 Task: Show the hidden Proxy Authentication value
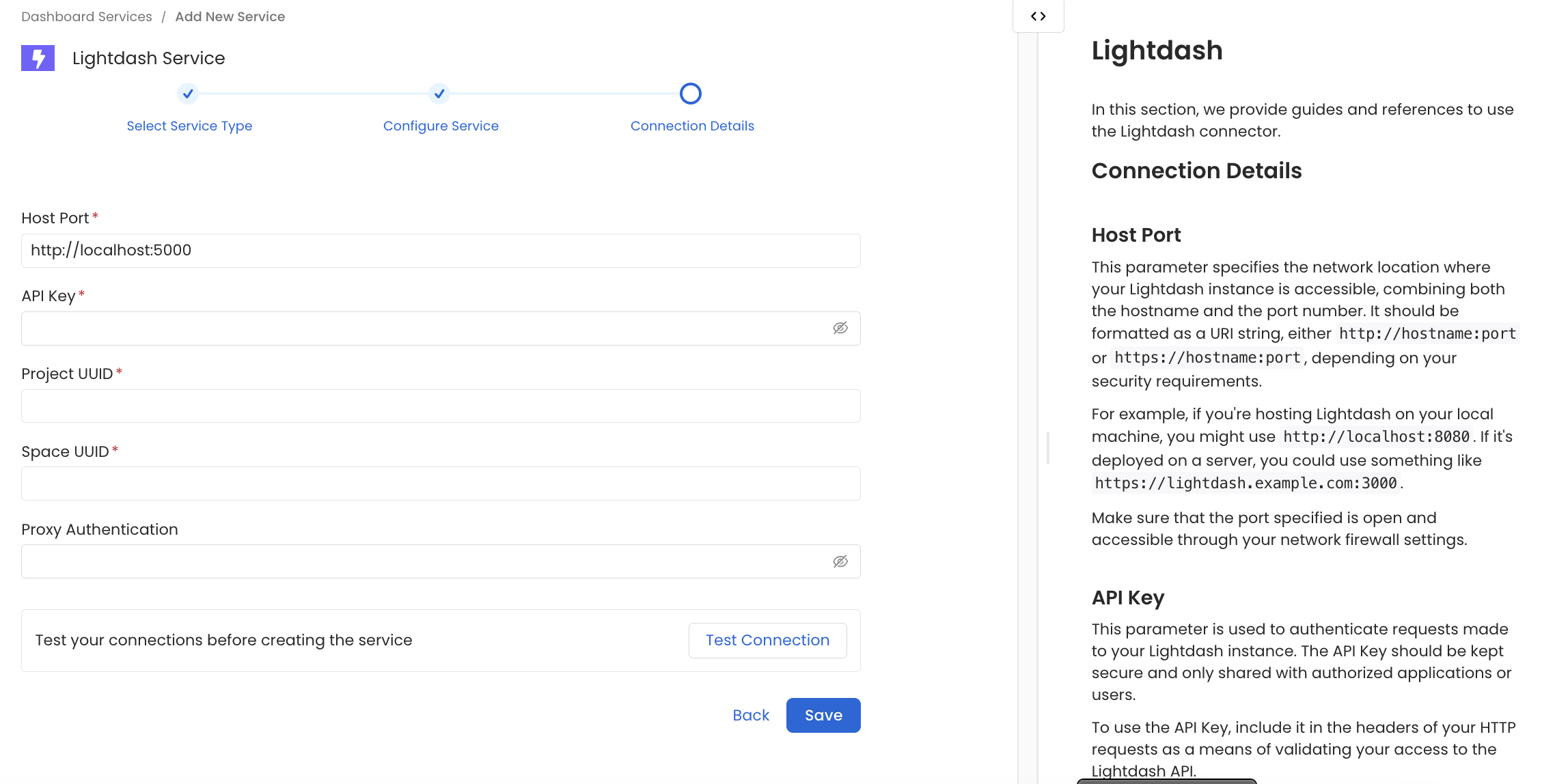(840, 561)
